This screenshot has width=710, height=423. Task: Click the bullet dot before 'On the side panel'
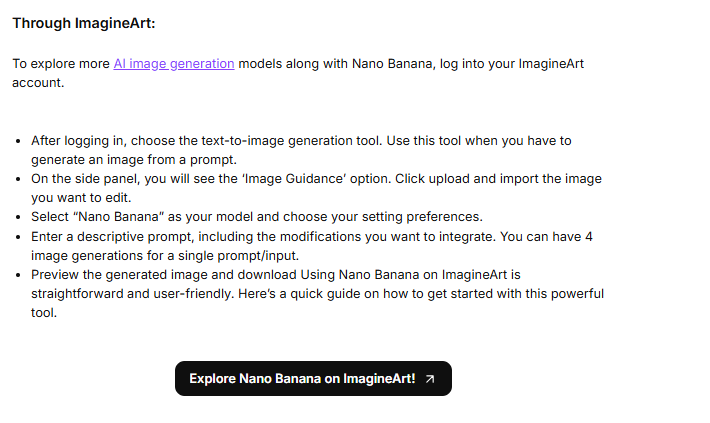coord(19,180)
